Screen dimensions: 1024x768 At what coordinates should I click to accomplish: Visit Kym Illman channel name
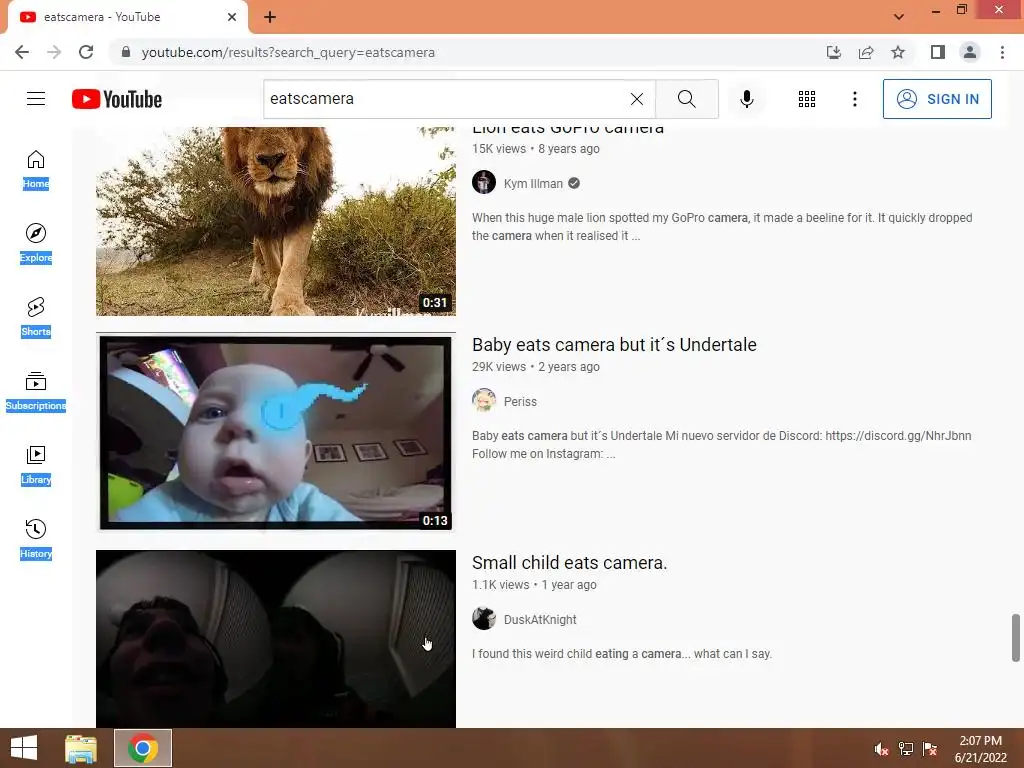(x=533, y=184)
